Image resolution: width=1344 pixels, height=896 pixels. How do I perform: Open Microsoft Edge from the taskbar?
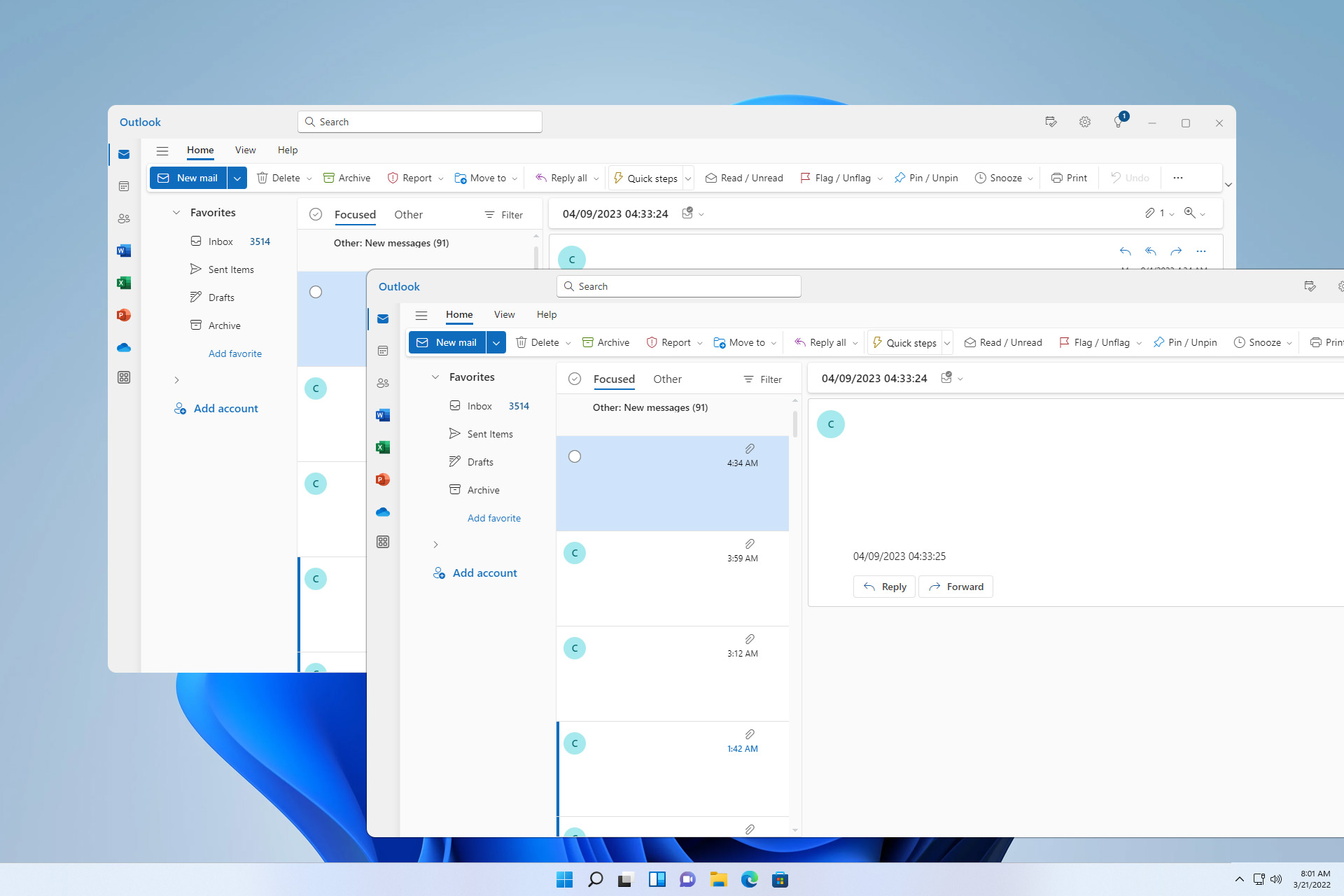750,879
